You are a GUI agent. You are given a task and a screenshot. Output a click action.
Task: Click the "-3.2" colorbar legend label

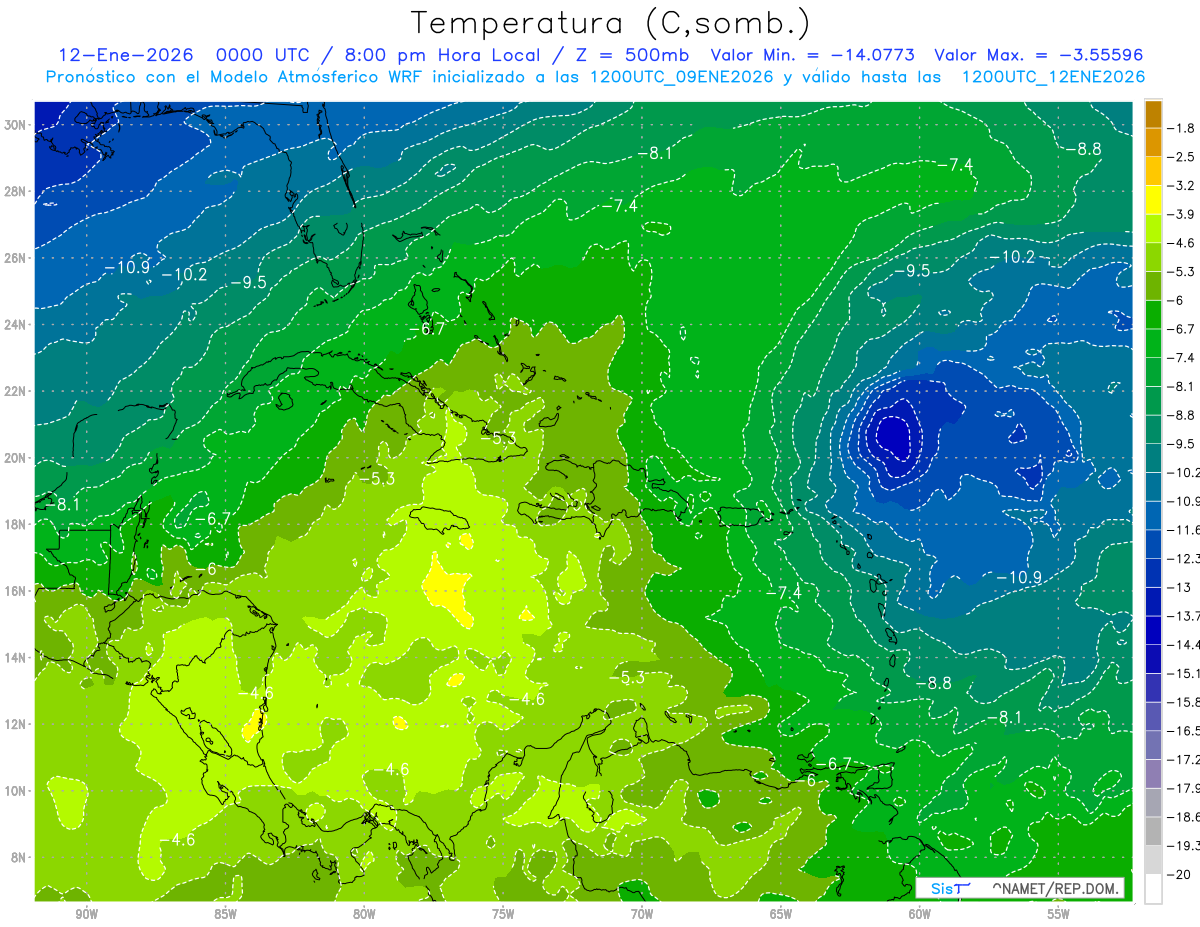pos(1180,186)
